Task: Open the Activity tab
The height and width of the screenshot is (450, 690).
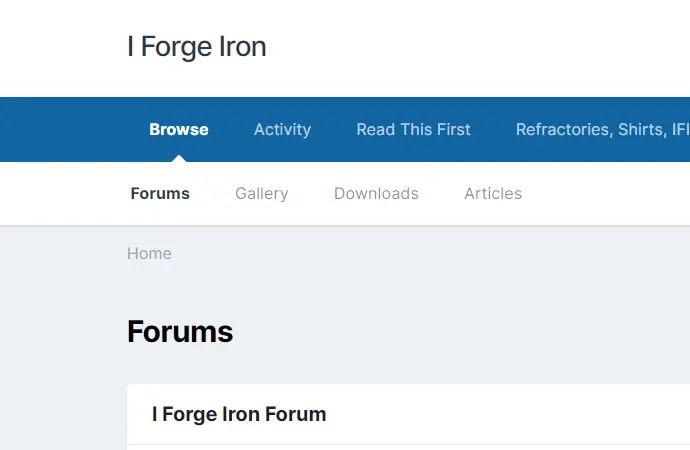Action: point(283,129)
